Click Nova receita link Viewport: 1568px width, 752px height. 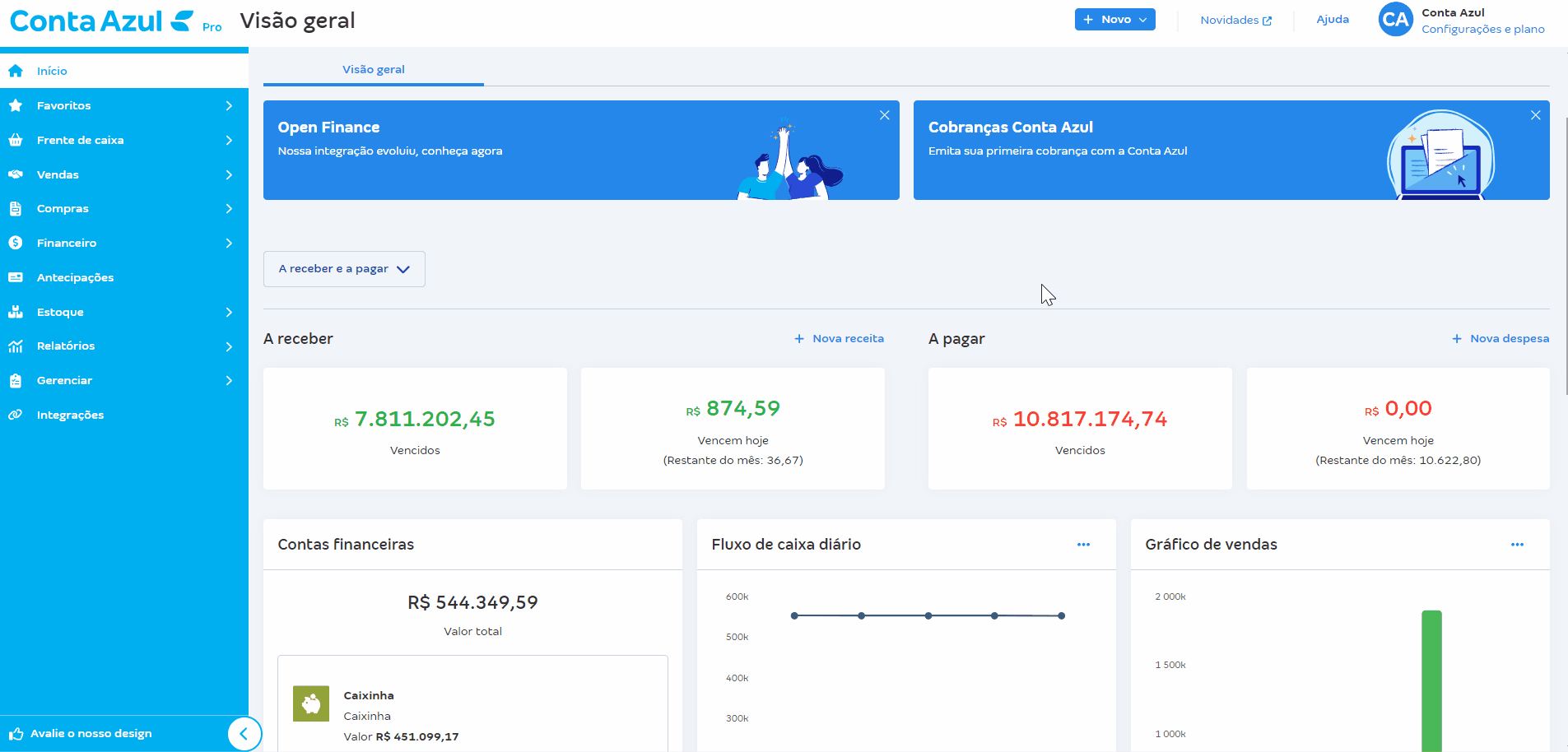click(x=839, y=339)
